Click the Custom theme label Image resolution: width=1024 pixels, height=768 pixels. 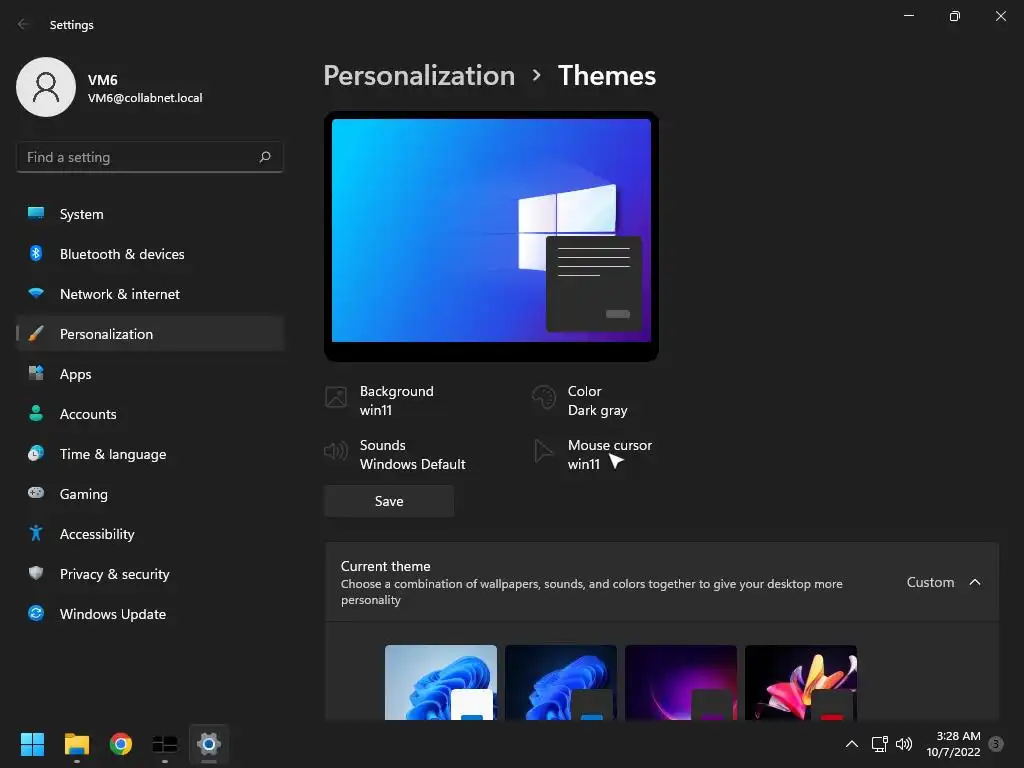click(930, 582)
